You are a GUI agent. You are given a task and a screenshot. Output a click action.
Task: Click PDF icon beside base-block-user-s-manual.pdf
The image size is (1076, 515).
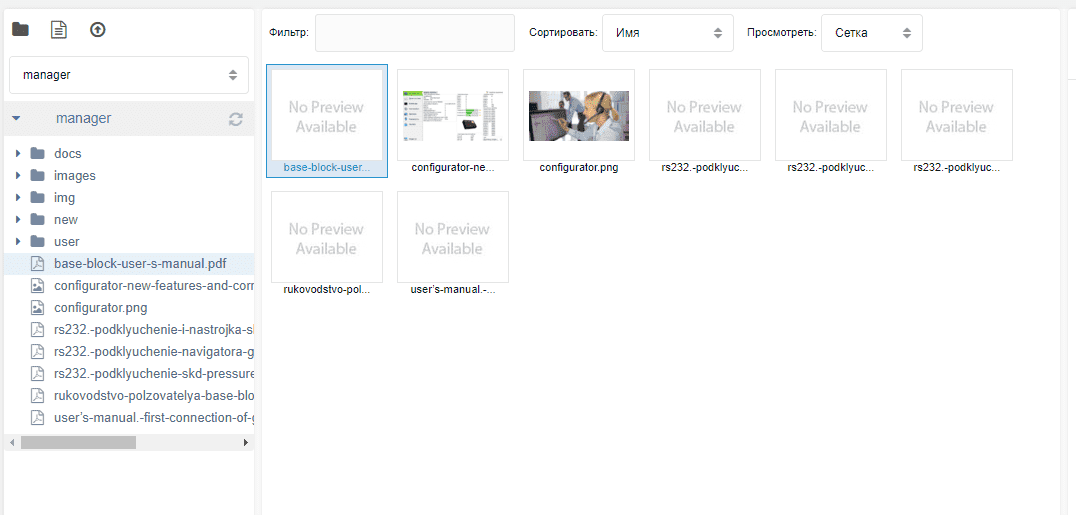pyautogui.click(x=38, y=264)
